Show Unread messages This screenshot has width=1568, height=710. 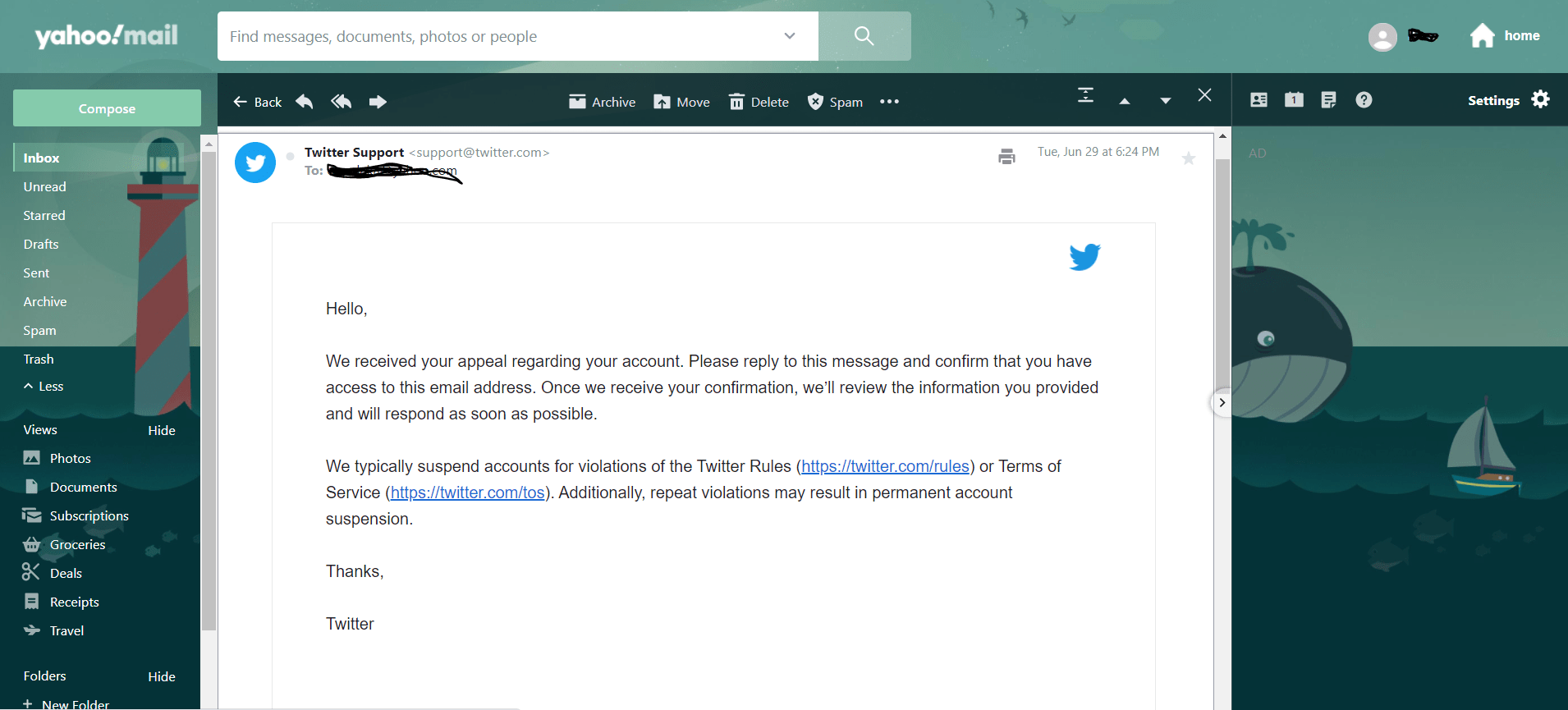click(x=44, y=186)
